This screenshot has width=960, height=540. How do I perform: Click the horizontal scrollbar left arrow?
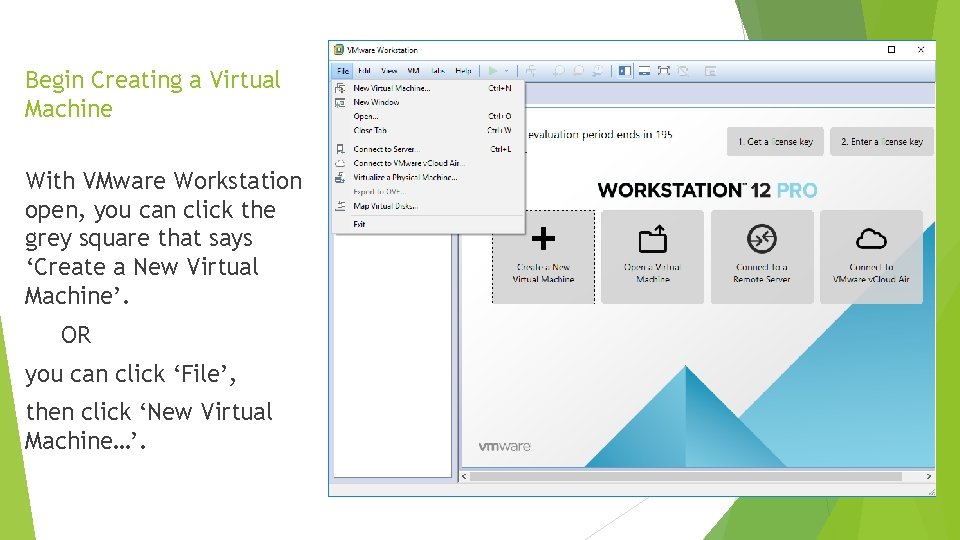click(464, 476)
